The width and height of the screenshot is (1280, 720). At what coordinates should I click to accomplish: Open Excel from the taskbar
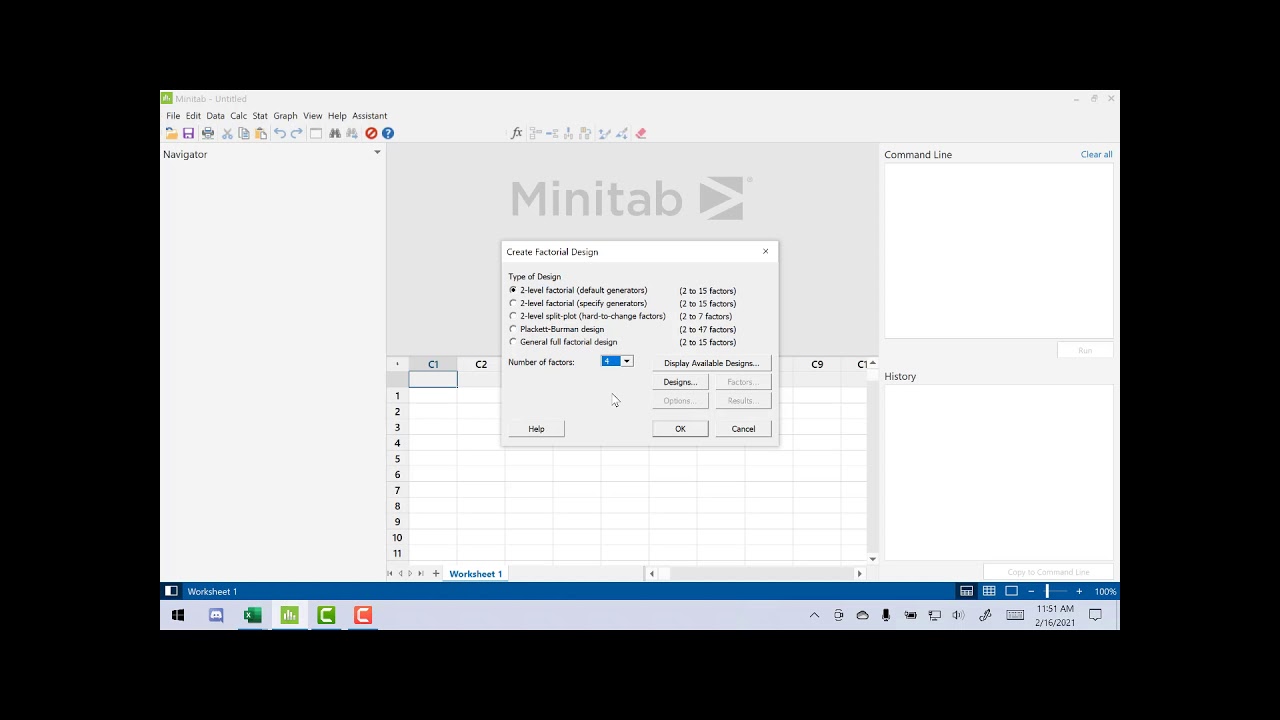[x=253, y=615]
